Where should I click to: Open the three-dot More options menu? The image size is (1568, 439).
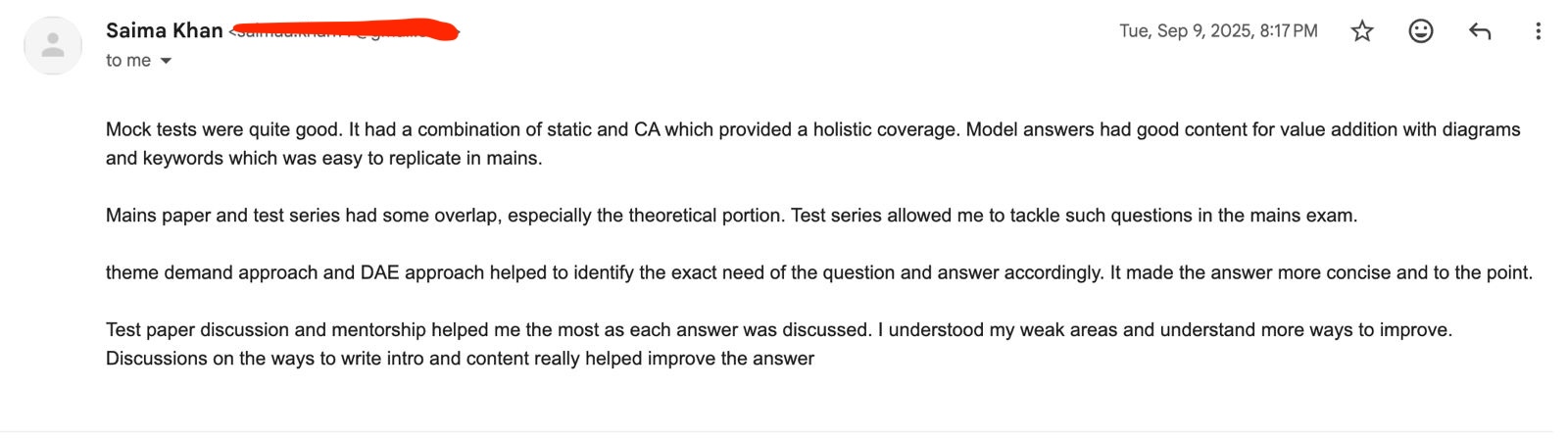(1538, 31)
